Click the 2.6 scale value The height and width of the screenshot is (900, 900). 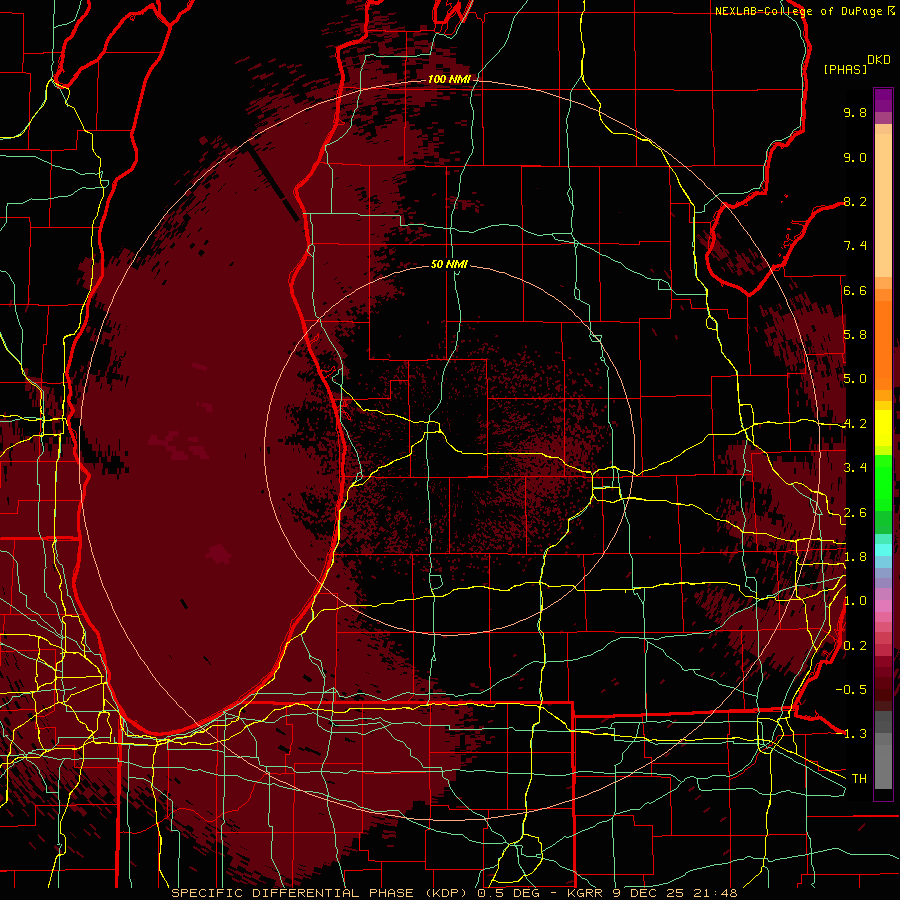(855, 513)
